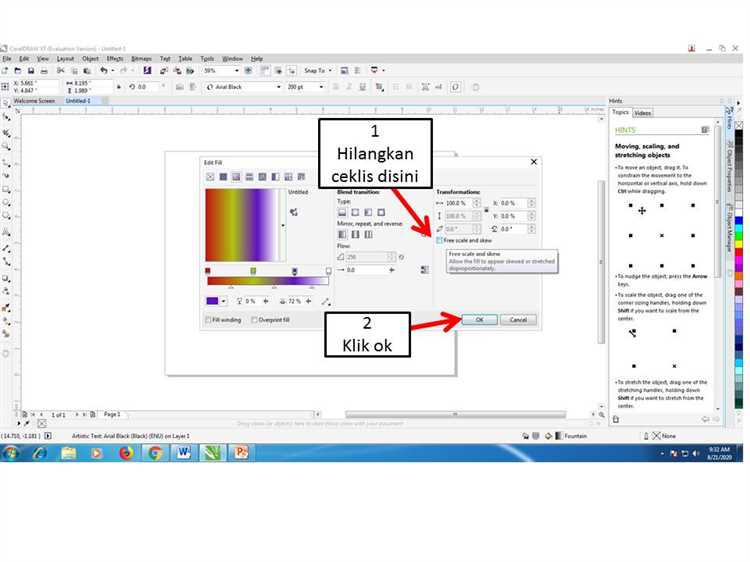Select the Ellipse tool in toolbox

[6, 203]
